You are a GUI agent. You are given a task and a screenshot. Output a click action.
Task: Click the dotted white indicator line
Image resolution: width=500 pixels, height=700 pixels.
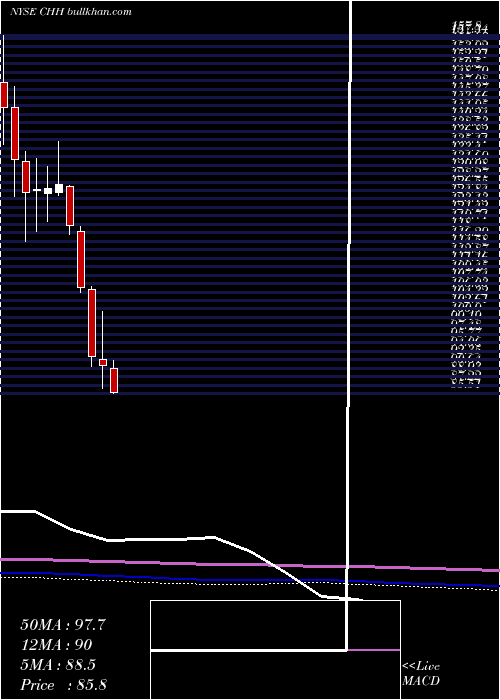[x=250, y=582]
